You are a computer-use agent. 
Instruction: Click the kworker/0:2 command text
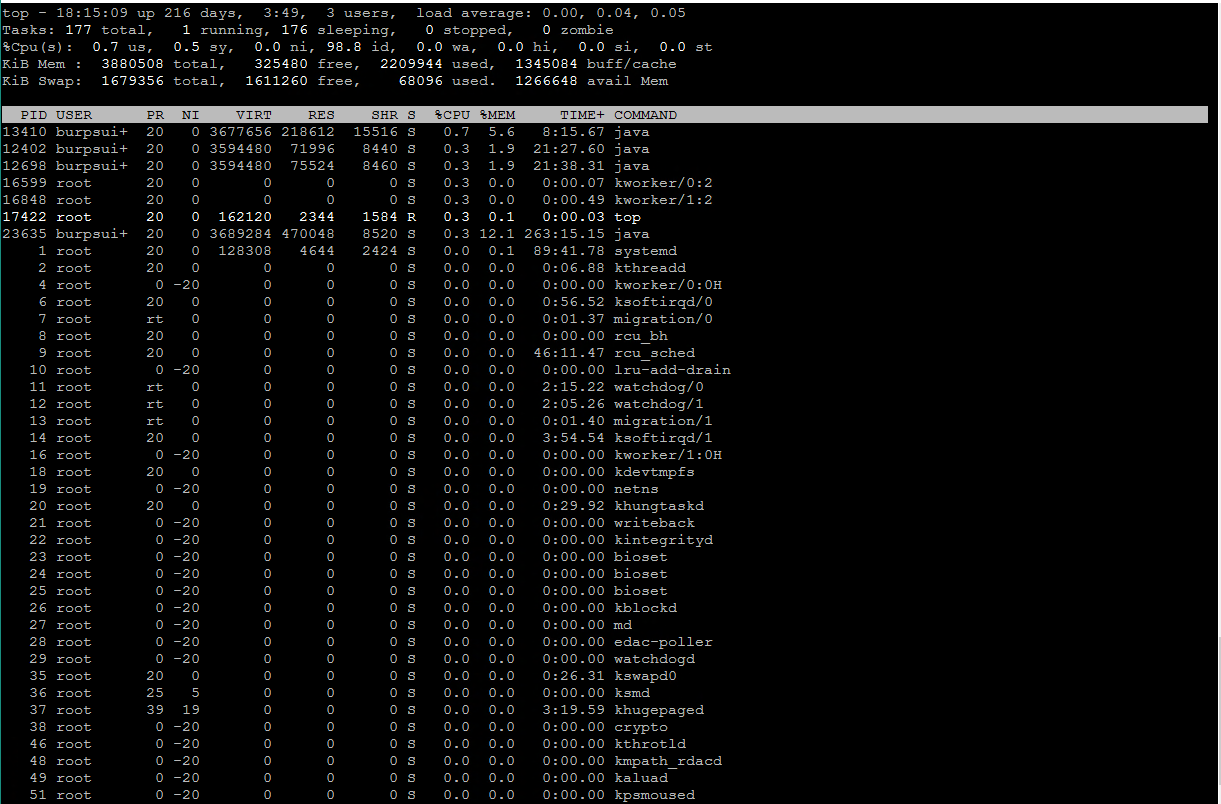(663, 183)
